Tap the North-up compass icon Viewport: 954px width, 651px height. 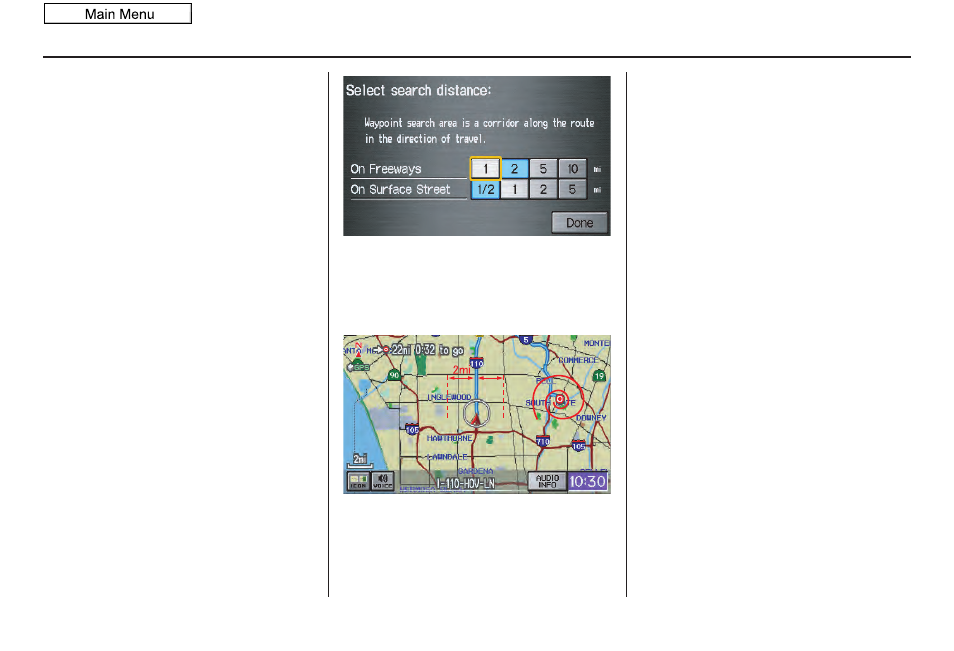click(358, 349)
